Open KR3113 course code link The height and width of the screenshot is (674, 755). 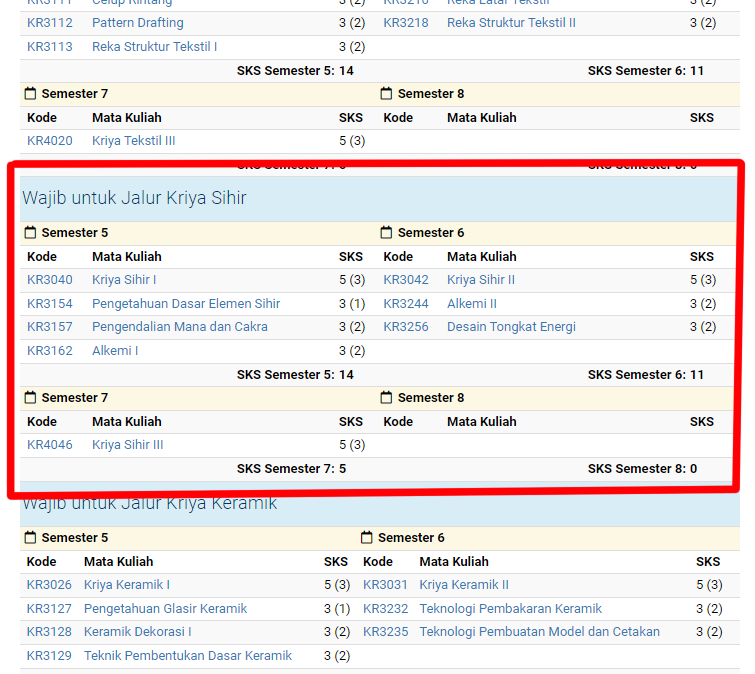point(50,47)
